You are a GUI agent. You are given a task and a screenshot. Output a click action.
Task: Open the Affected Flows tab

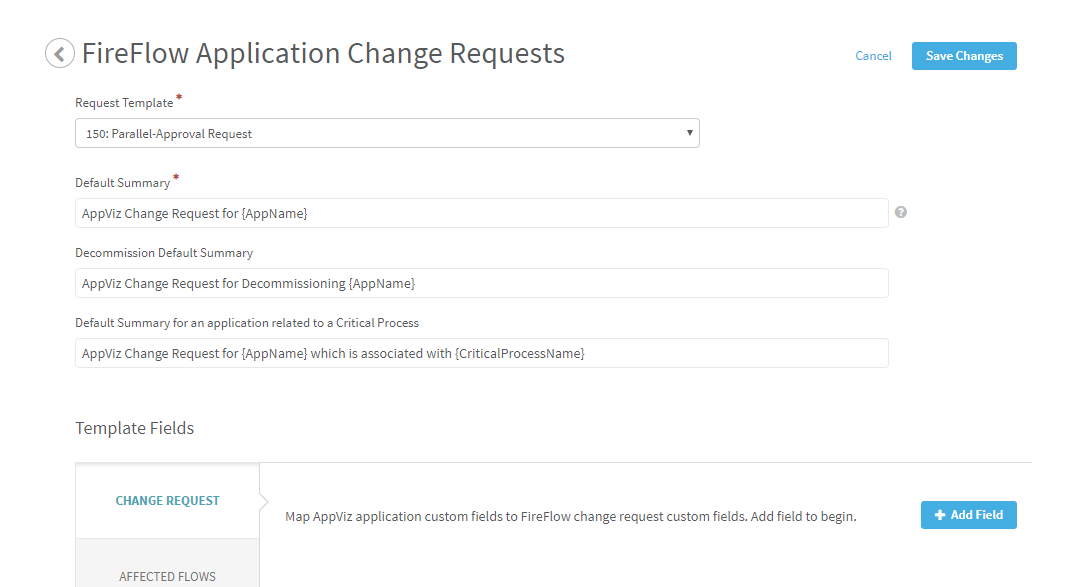click(167, 575)
